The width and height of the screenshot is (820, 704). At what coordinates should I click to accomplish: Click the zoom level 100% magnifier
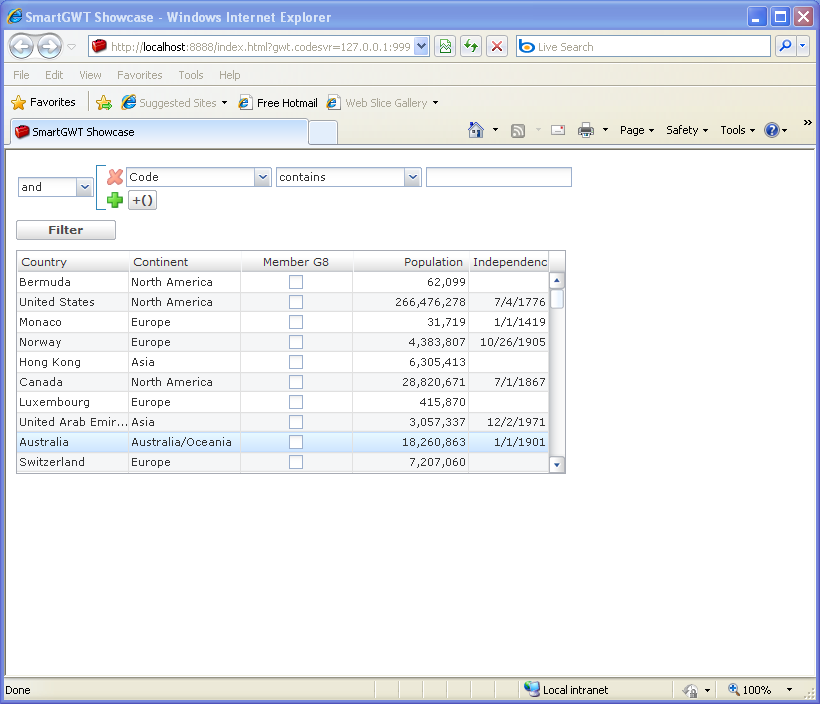pos(734,689)
